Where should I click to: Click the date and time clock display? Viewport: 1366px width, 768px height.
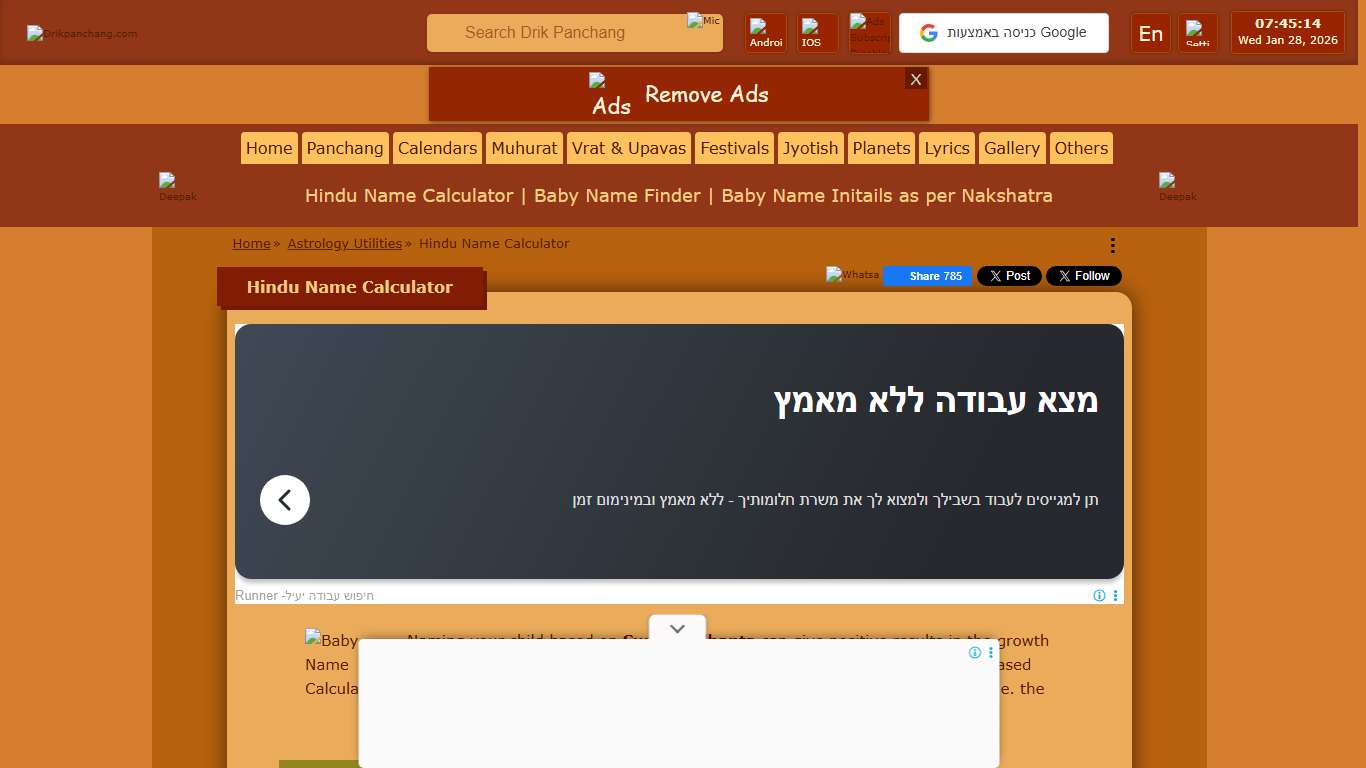tap(1287, 32)
